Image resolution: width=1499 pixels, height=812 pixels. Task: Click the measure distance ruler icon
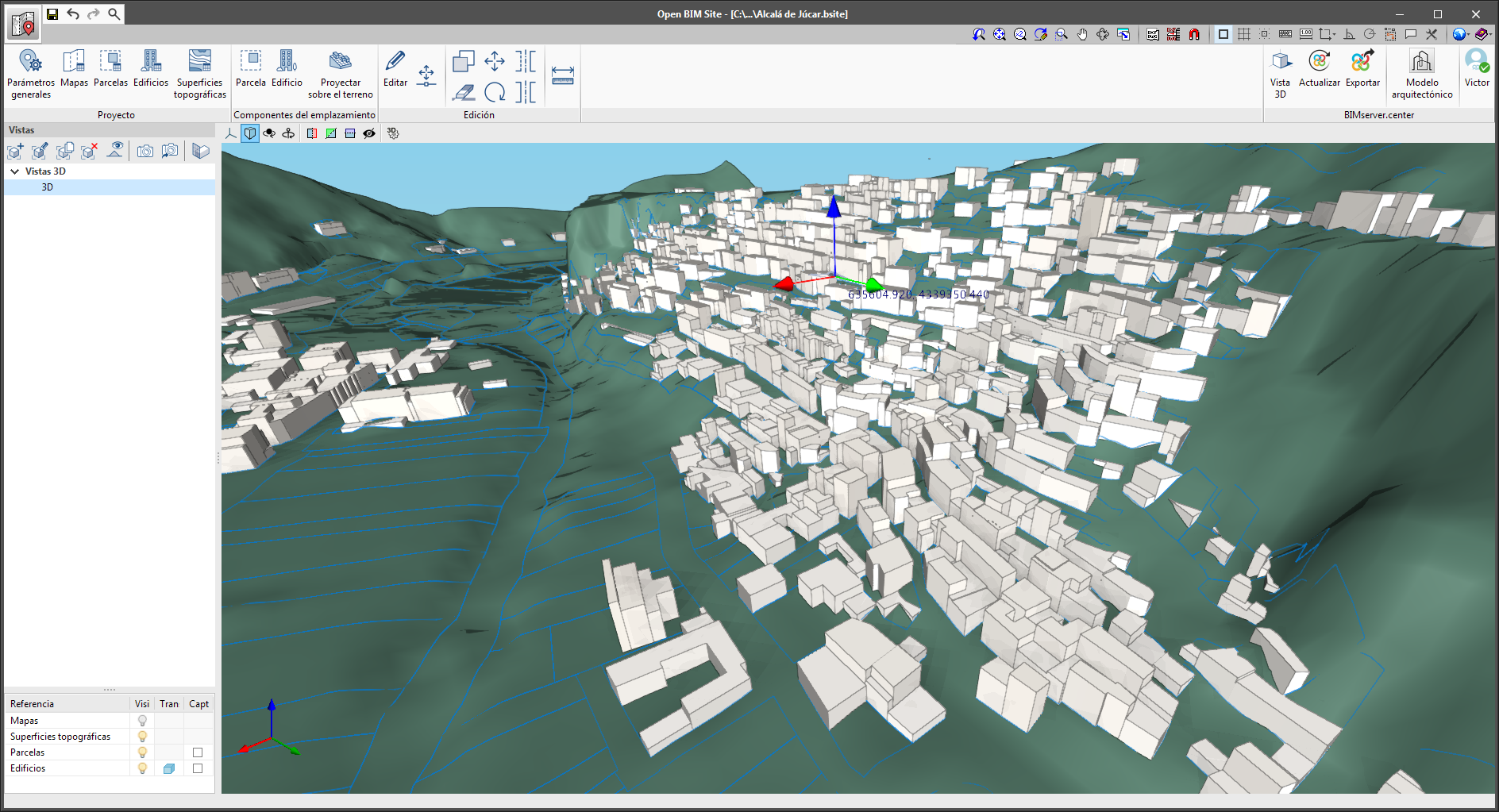pyautogui.click(x=562, y=75)
